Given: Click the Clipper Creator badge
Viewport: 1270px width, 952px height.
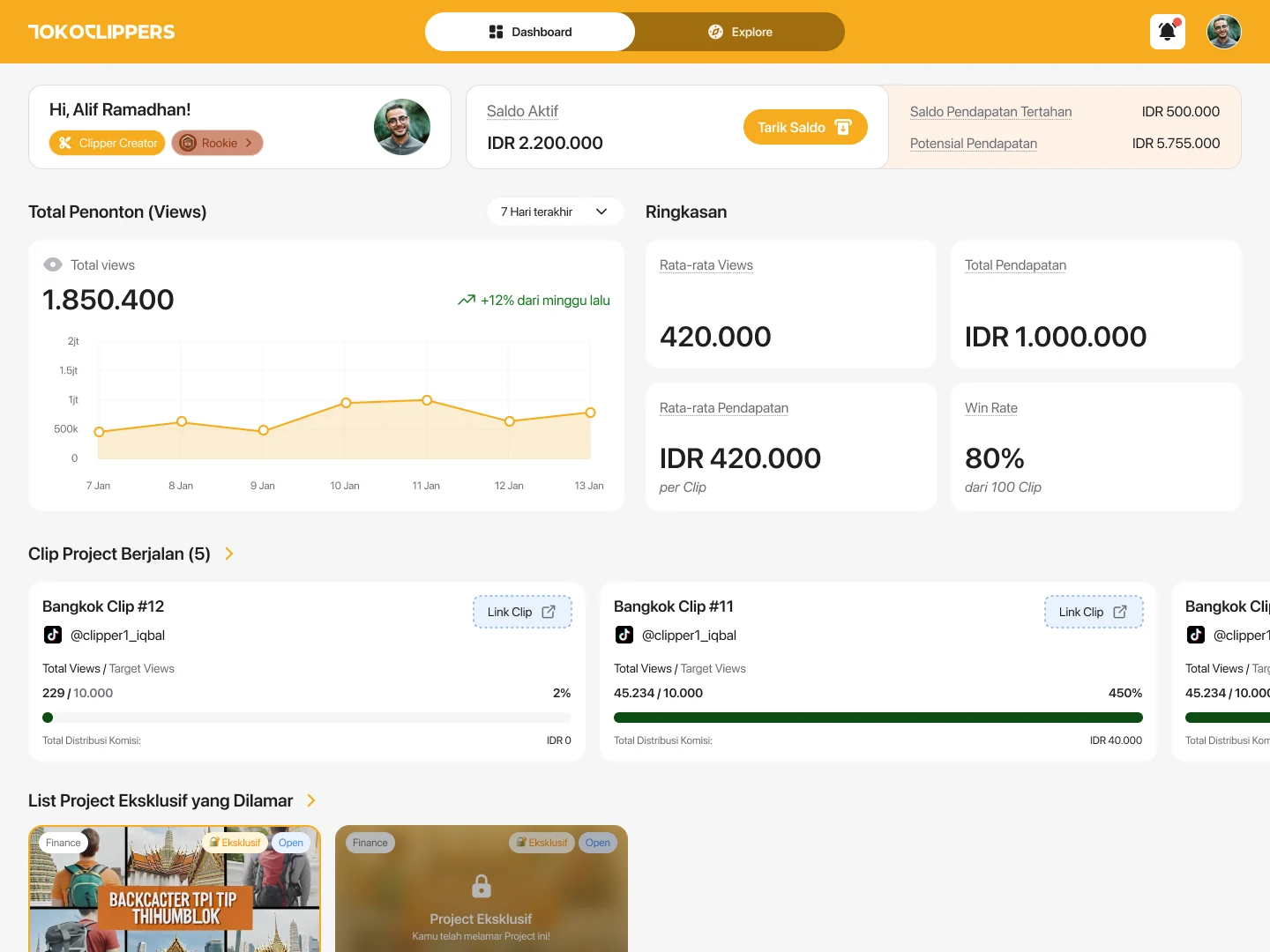Looking at the screenshot, I should click(x=107, y=143).
